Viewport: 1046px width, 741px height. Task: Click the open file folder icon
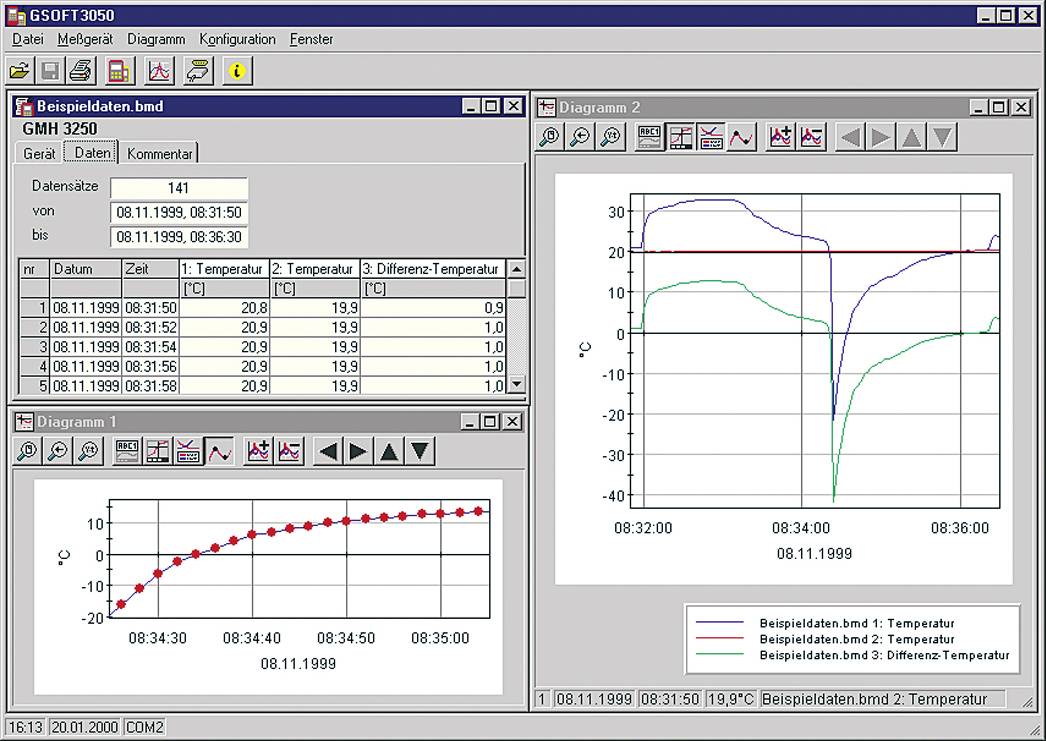pyautogui.click(x=19, y=71)
